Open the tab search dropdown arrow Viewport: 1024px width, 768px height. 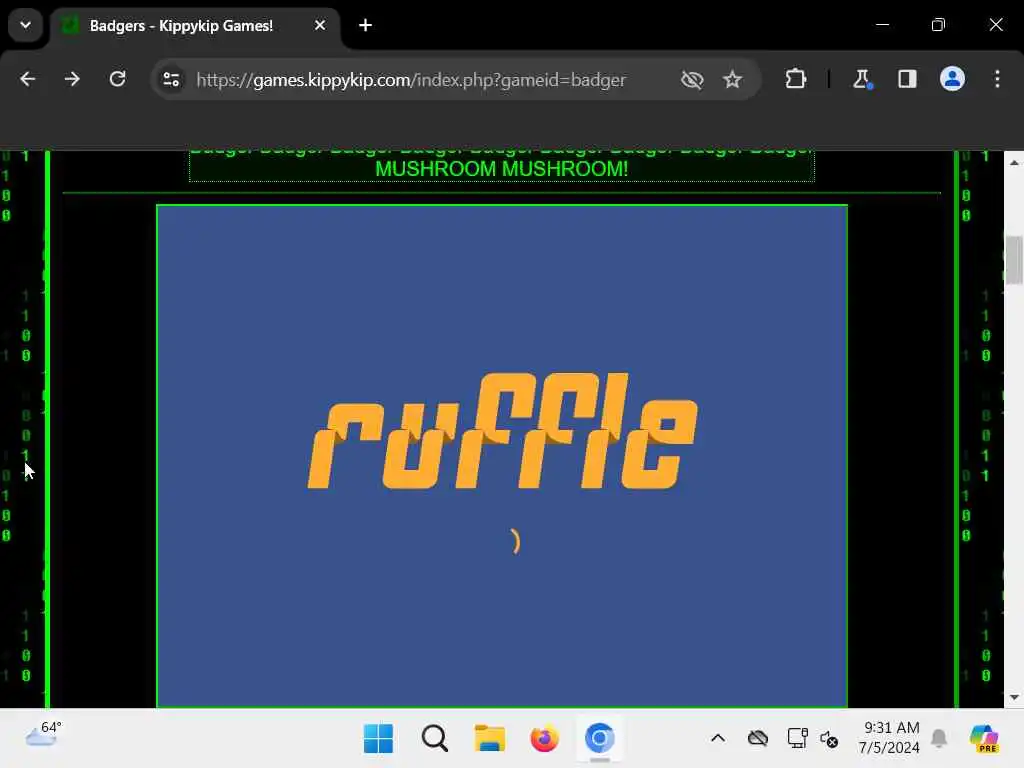tap(25, 25)
